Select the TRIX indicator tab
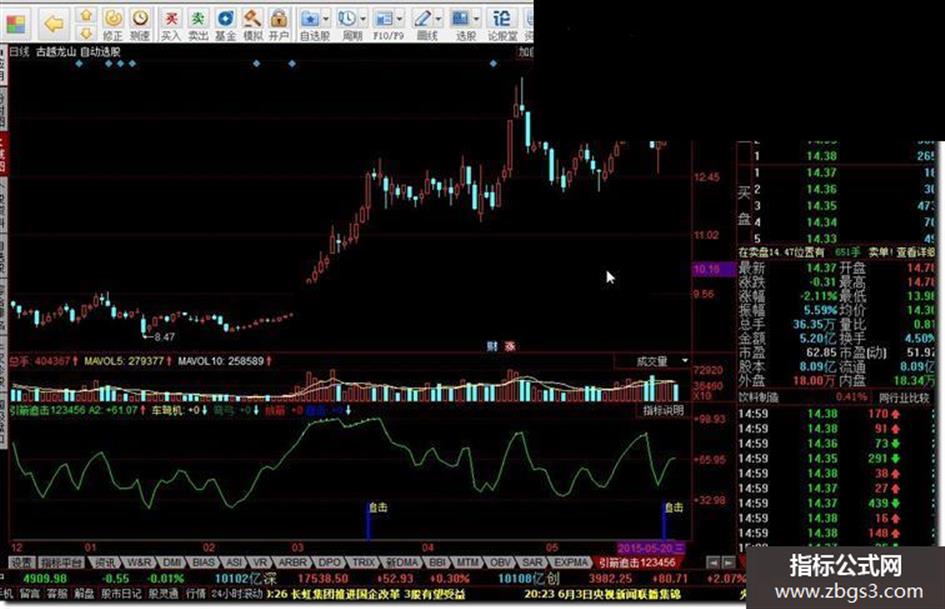The height and width of the screenshot is (609, 945). (x=363, y=563)
